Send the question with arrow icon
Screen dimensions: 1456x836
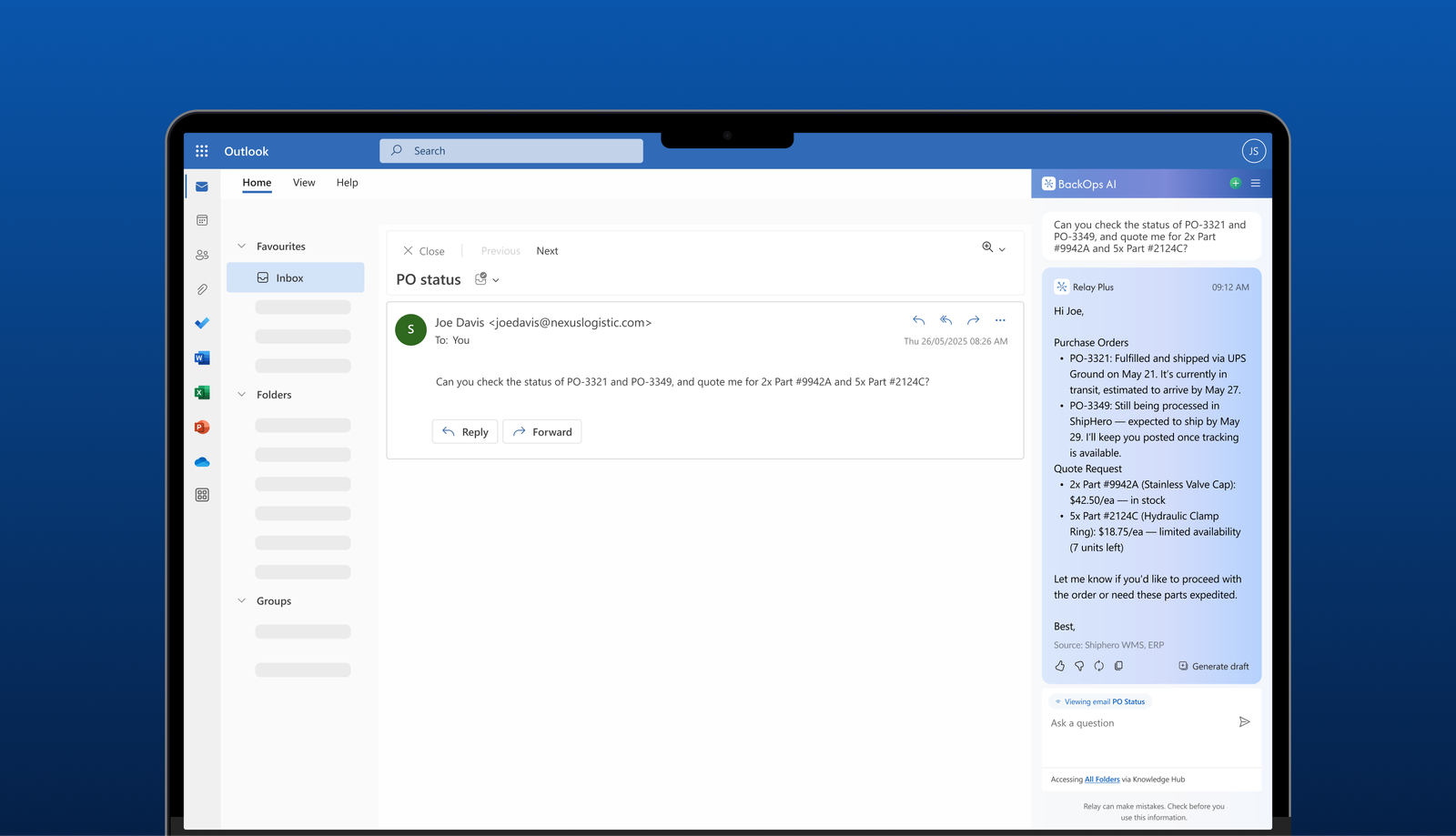pyautogui.click(x=1244, y=721)
